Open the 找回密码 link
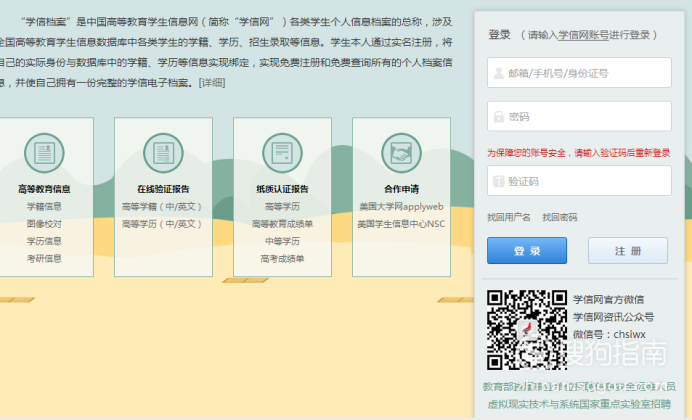Screen dimensions: 692x420 (560, 217)
